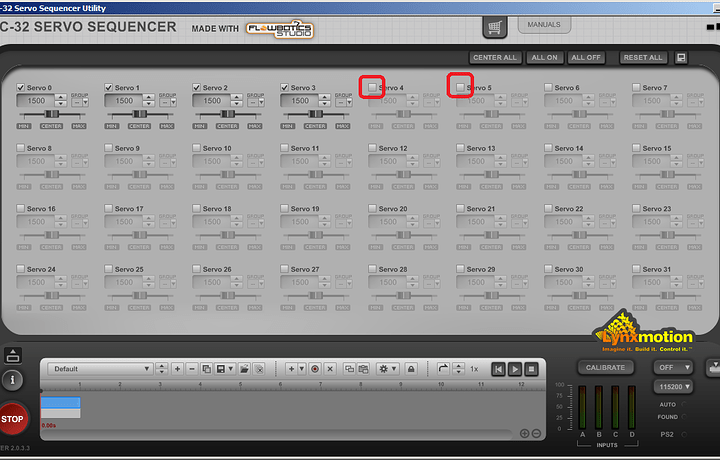Click the Servo 0 value field 1500
Image resolution: width=720 pixels, height=460 pixels.
[x=36, y=101]
